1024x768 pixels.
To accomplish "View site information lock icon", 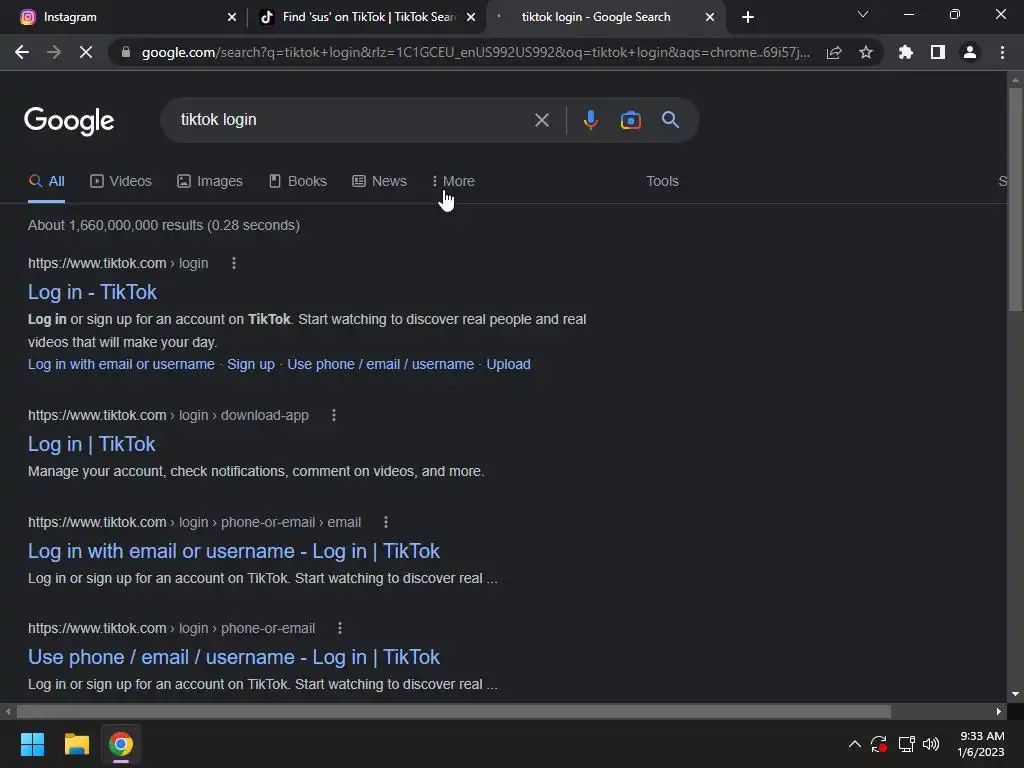I will point(126,52).
